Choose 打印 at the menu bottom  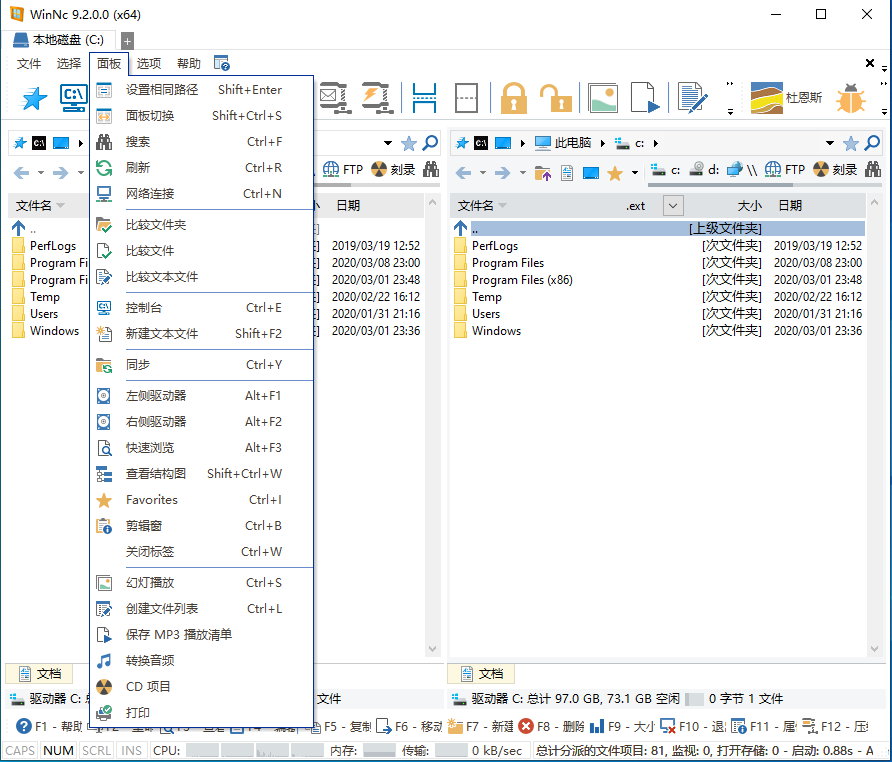click(x=201, y=712)
